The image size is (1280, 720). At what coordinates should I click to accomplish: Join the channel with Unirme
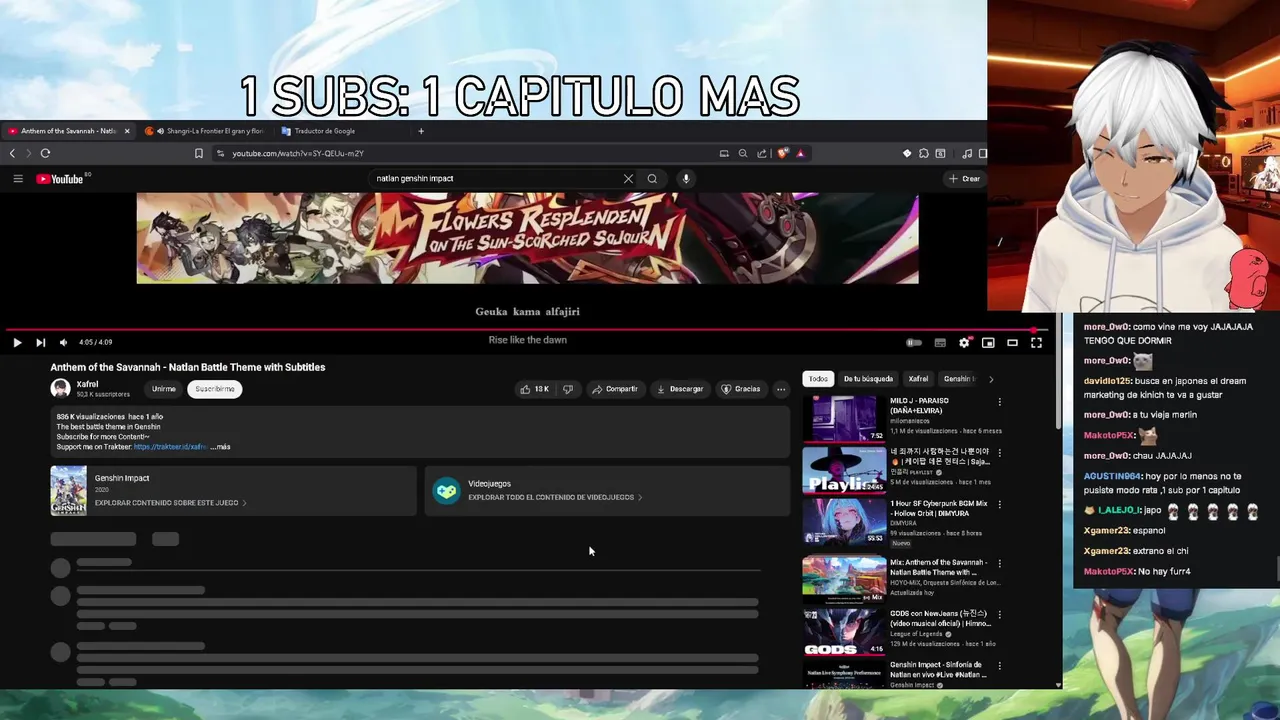pos(164,389)
